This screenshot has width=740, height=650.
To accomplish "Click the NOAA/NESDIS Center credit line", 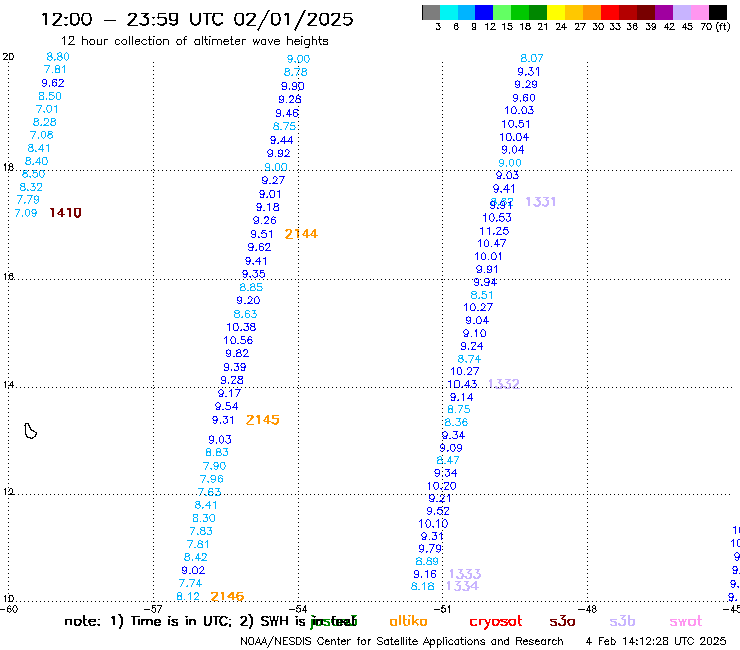I will point(402,641).
